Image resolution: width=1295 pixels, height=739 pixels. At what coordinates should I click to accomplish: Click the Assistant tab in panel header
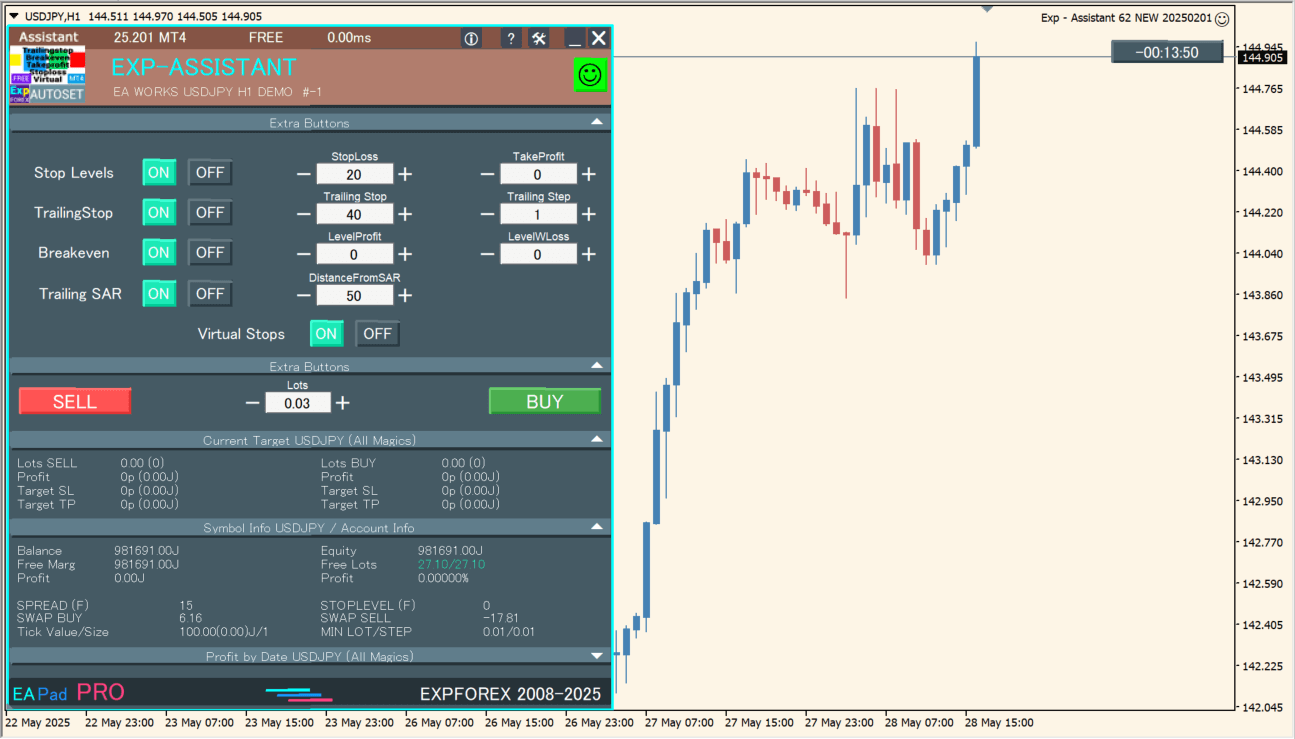click(x=49, y=37)
